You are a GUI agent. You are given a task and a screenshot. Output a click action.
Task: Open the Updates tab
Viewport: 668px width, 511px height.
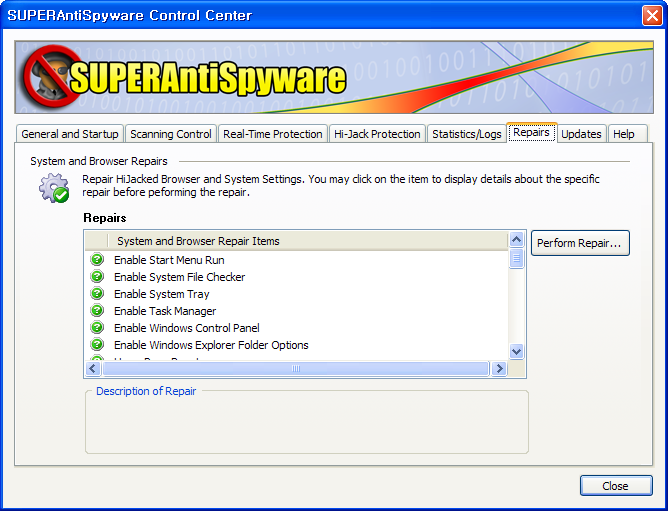(x=581, y=134)
